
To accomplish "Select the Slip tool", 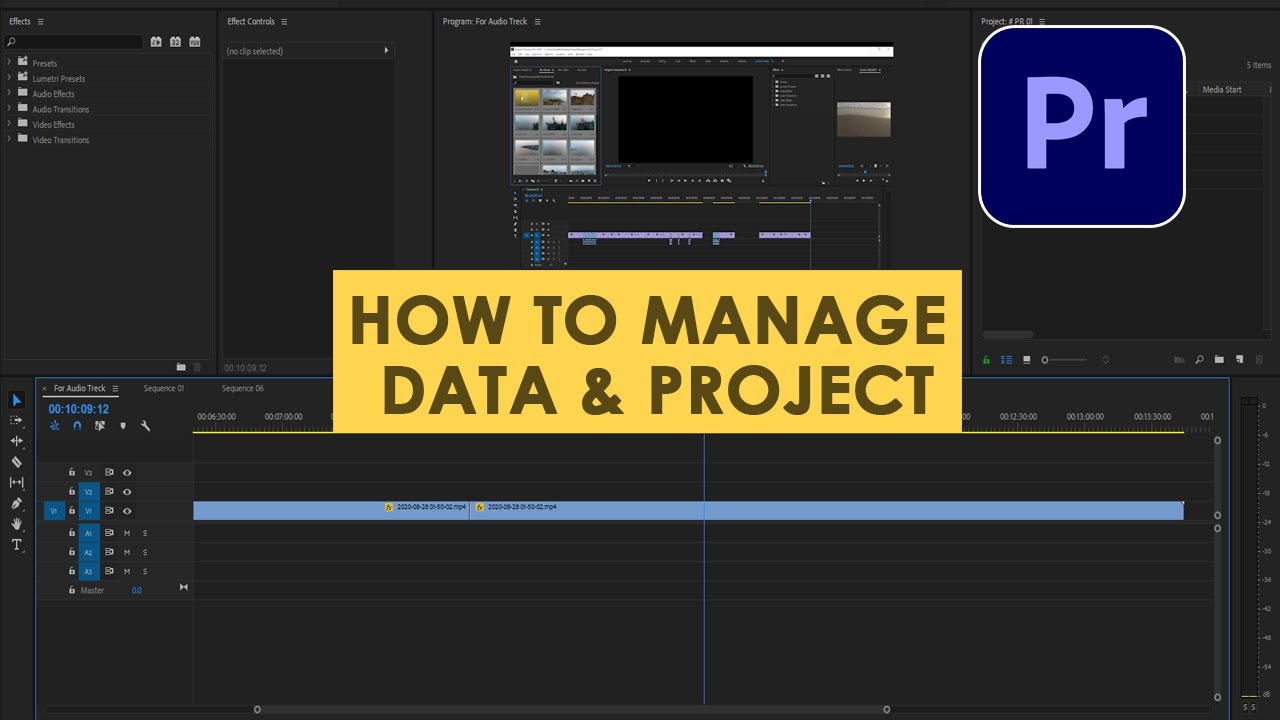I will tap(17, 482).
